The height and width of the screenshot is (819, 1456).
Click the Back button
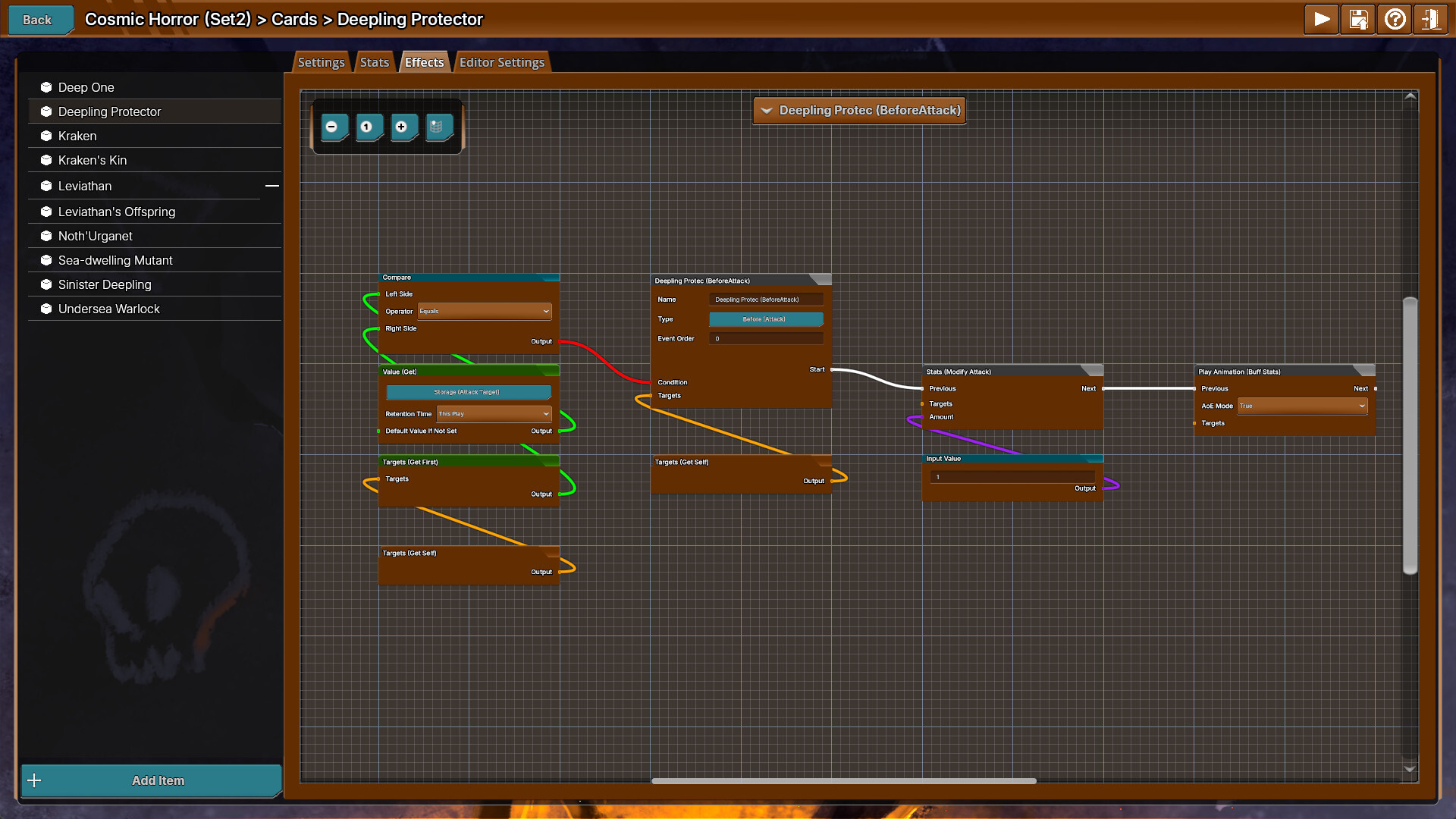[39, 20]
